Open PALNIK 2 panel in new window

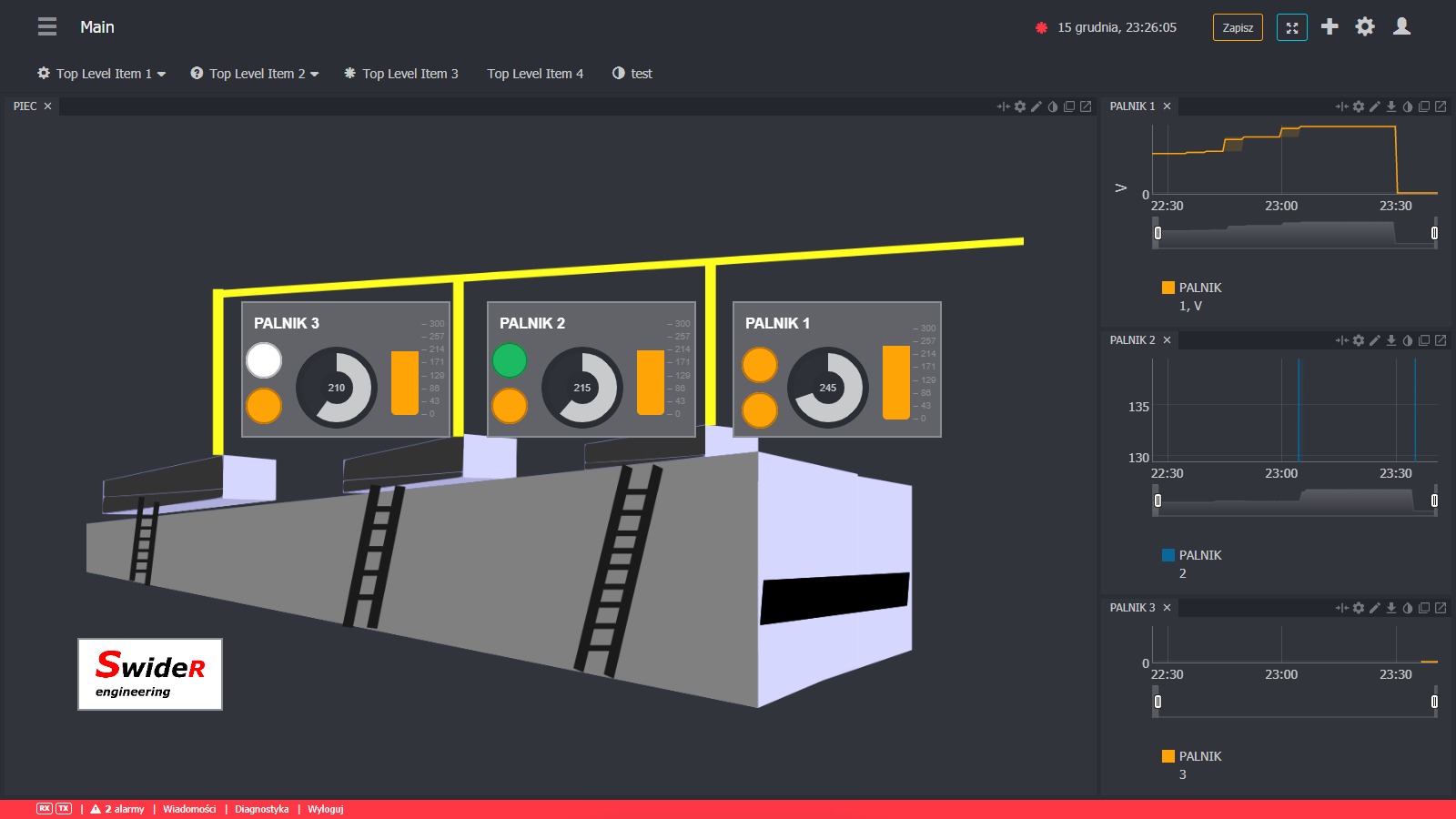tap(1441, 340)
